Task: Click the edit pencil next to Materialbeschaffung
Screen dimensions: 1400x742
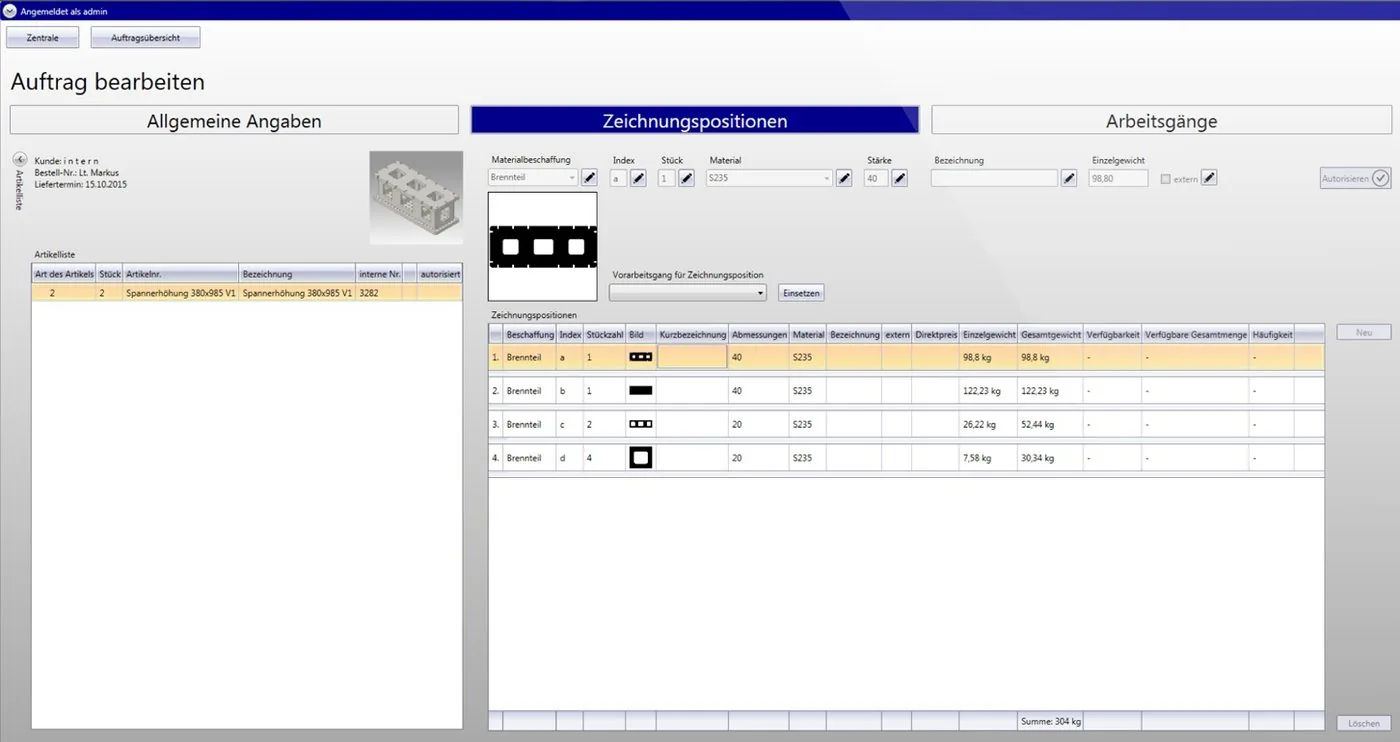Action: 589,178
